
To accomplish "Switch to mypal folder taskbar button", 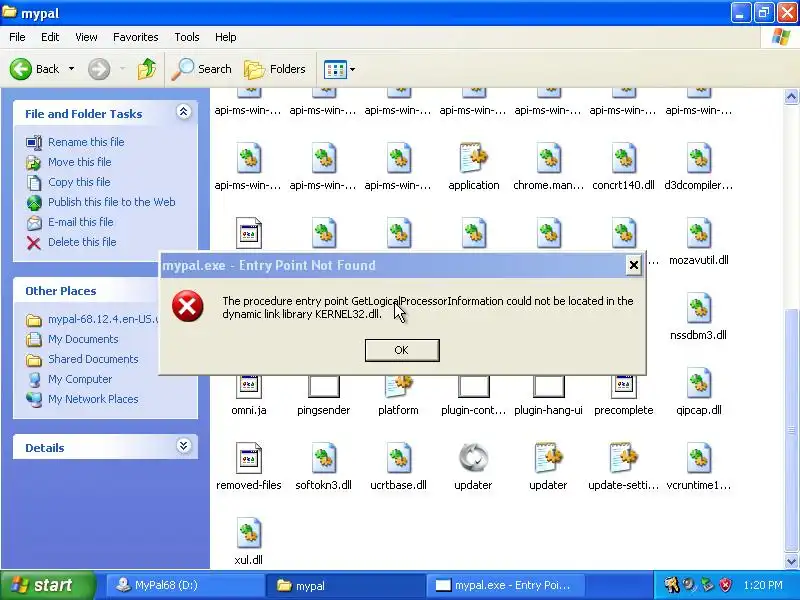I will (345, 585).
